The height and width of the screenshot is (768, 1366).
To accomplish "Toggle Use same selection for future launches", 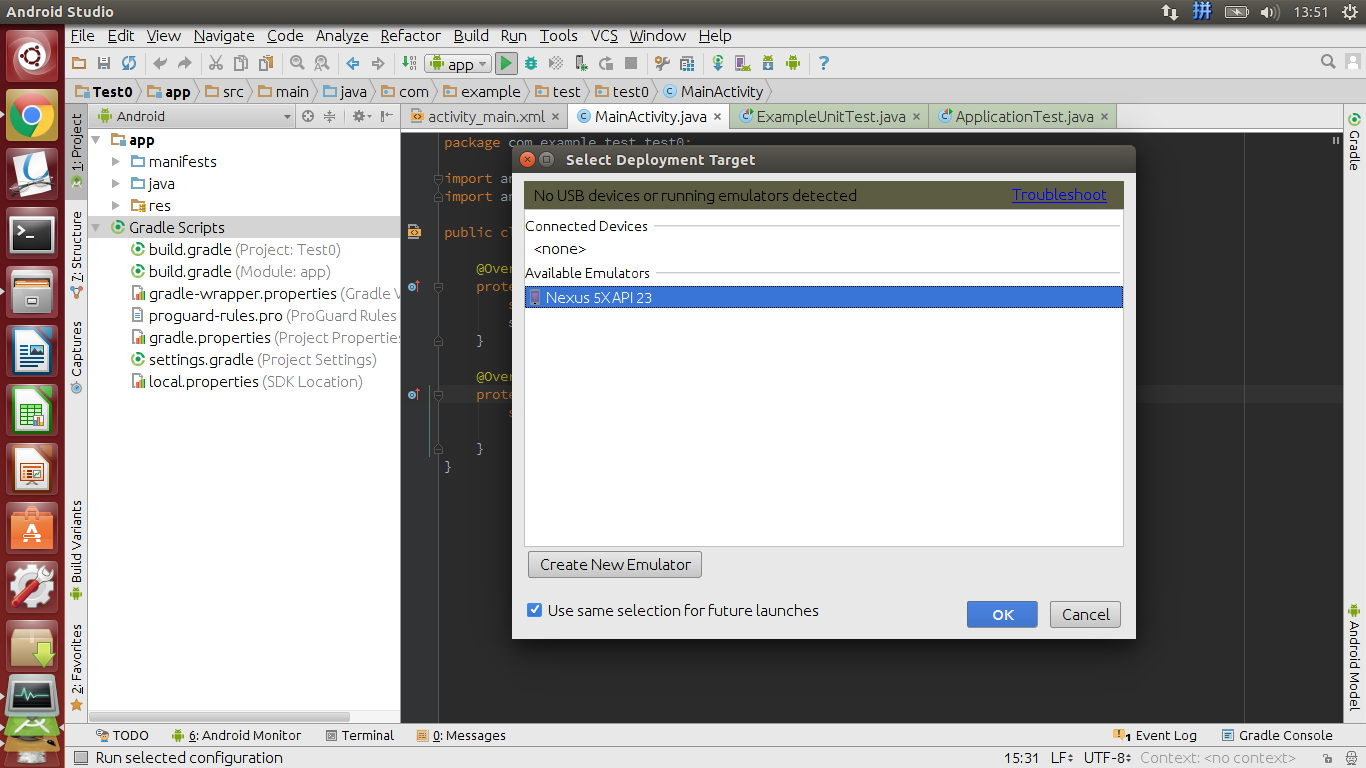I will [x=535, y=610].
